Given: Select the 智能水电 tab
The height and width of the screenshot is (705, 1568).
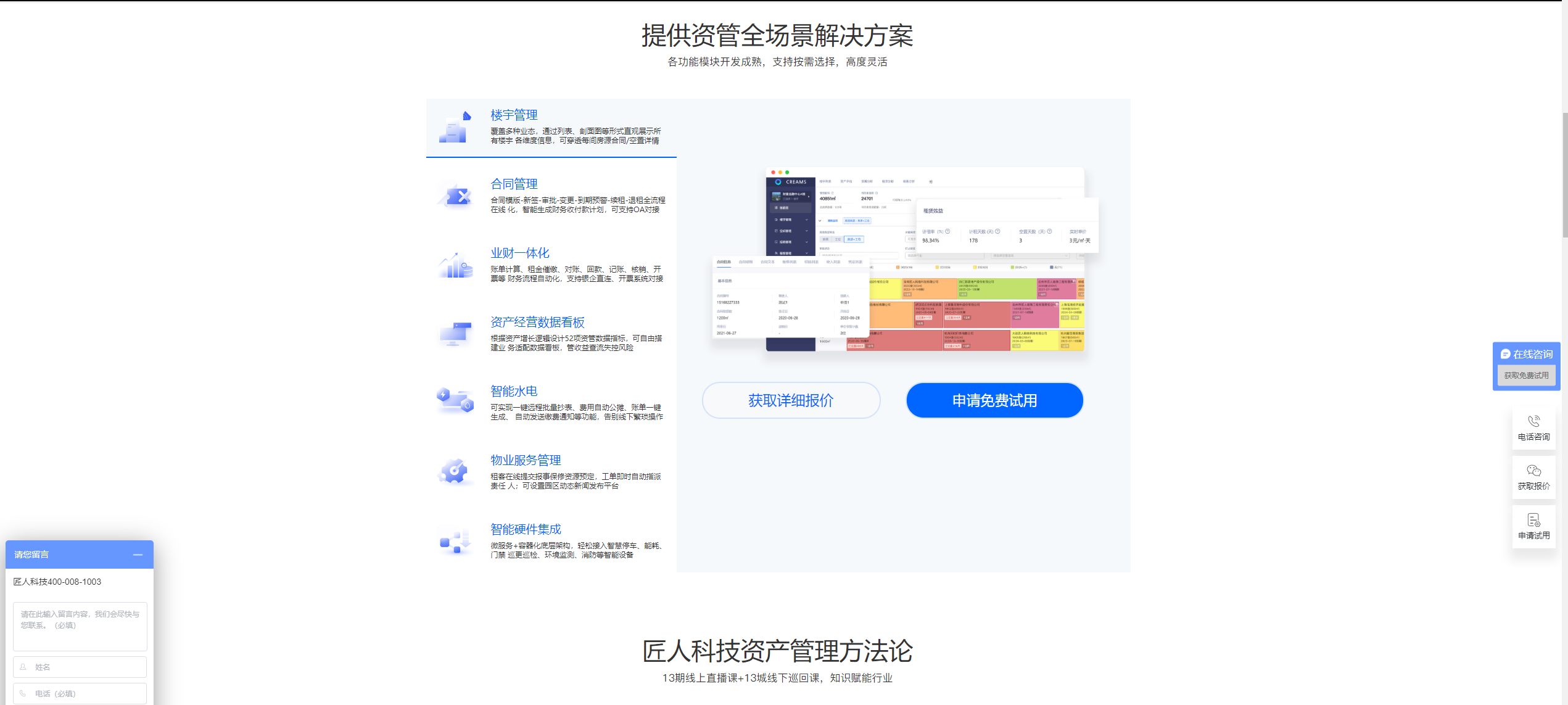Looking at the screenshot, I should point(551,404).
